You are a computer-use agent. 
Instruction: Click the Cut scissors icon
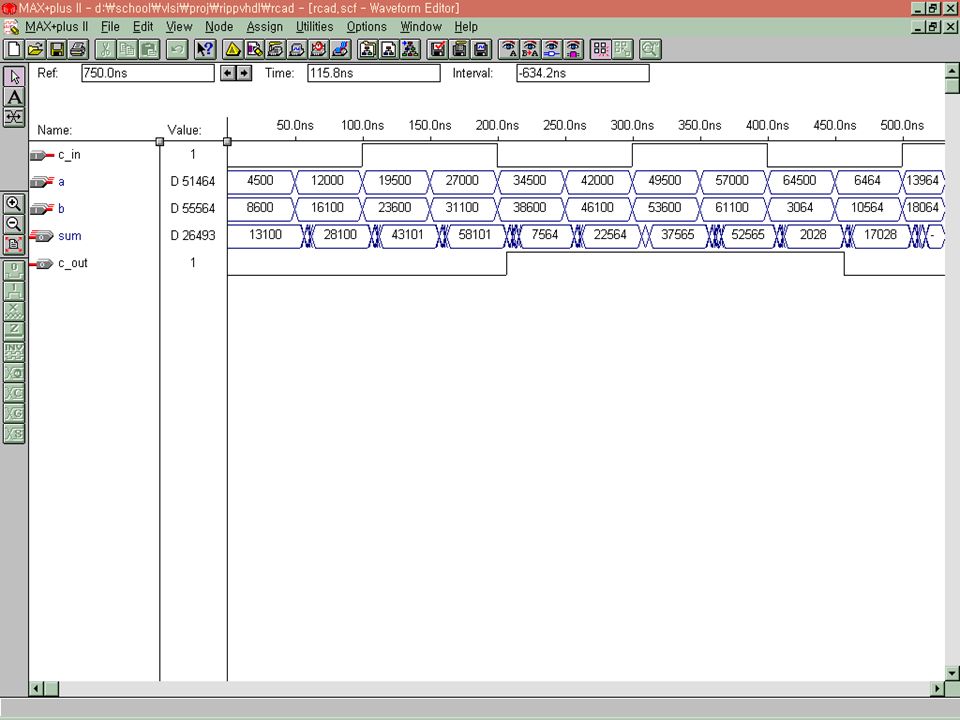105,49
